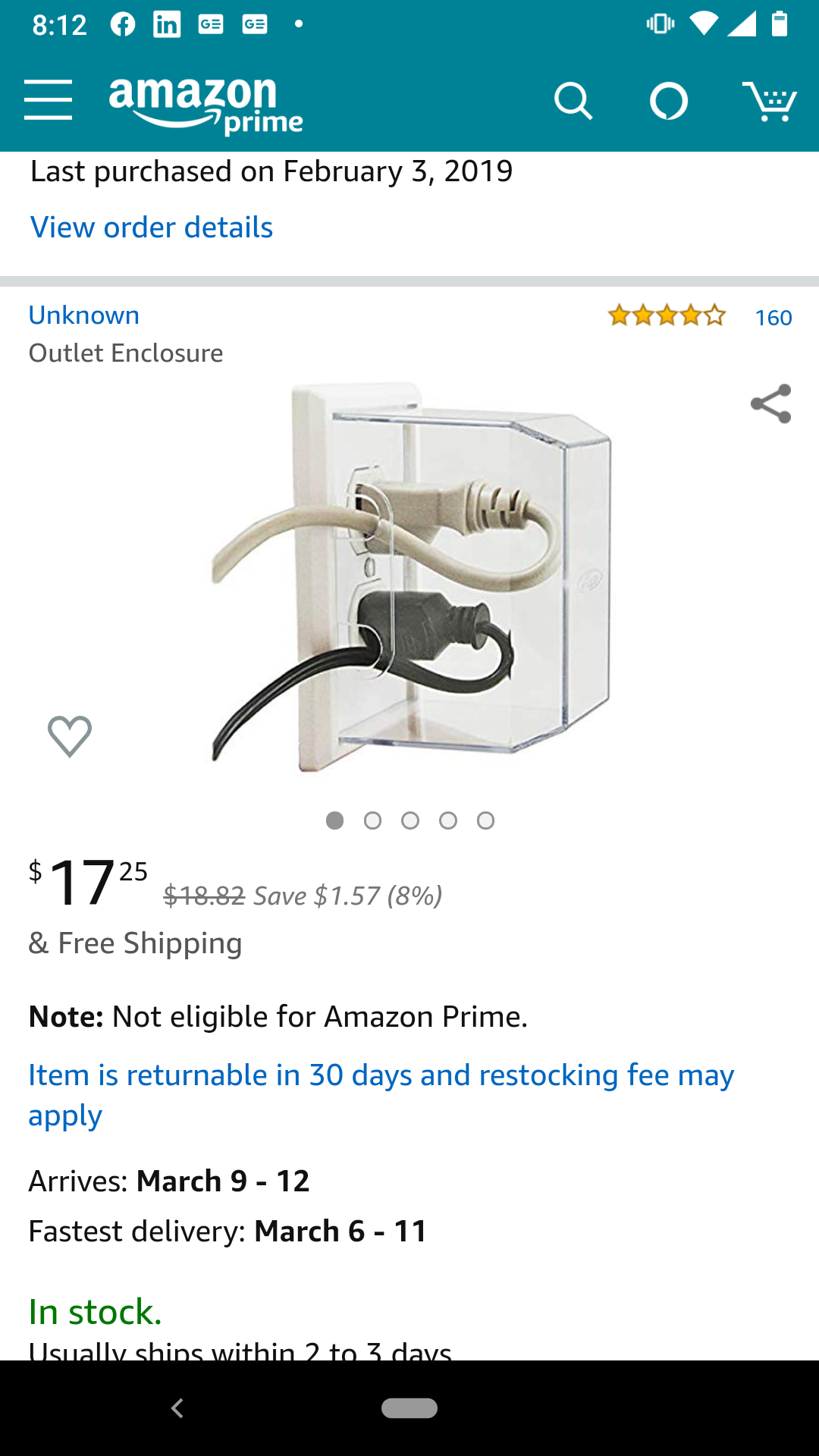
Task: Select the fifth image dot
Action: tap(486, 821)
